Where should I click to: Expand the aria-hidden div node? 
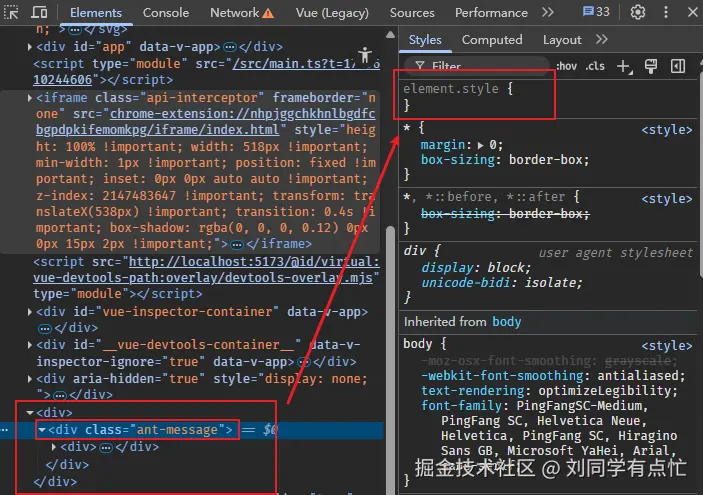[x=30, y=379]
